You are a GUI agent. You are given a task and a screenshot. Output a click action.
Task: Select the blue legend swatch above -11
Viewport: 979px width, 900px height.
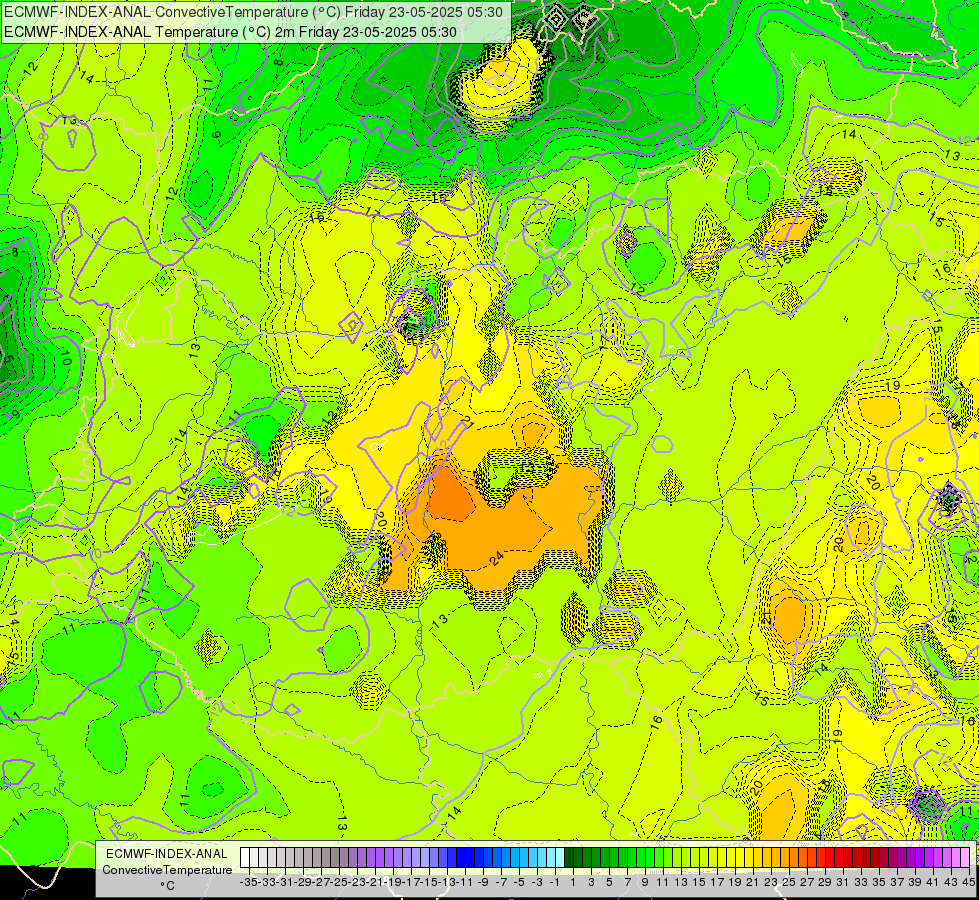pos(461,858)
